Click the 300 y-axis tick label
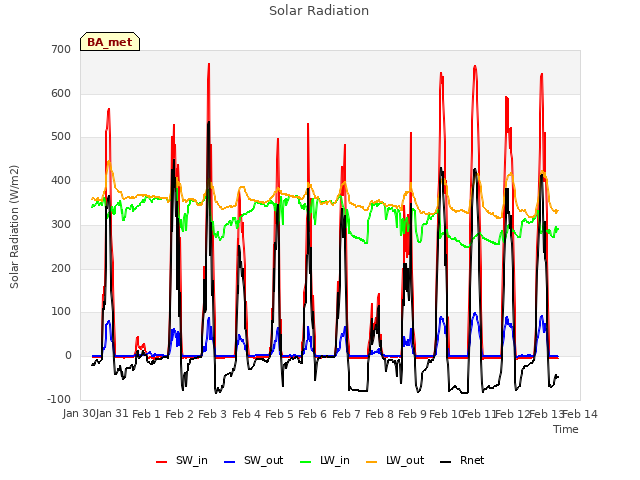Viewport: 640px width, 480px height. pos(61,224)
